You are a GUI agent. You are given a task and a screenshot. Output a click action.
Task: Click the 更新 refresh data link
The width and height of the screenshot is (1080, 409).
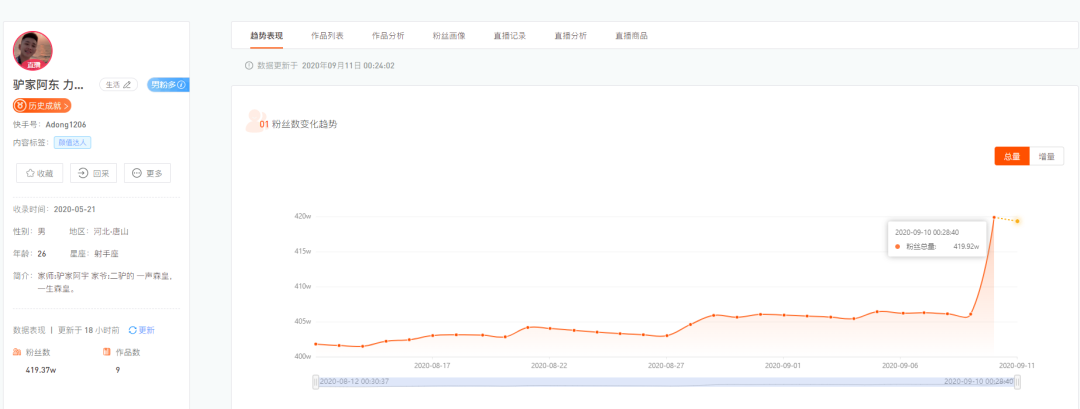point(147,331)
